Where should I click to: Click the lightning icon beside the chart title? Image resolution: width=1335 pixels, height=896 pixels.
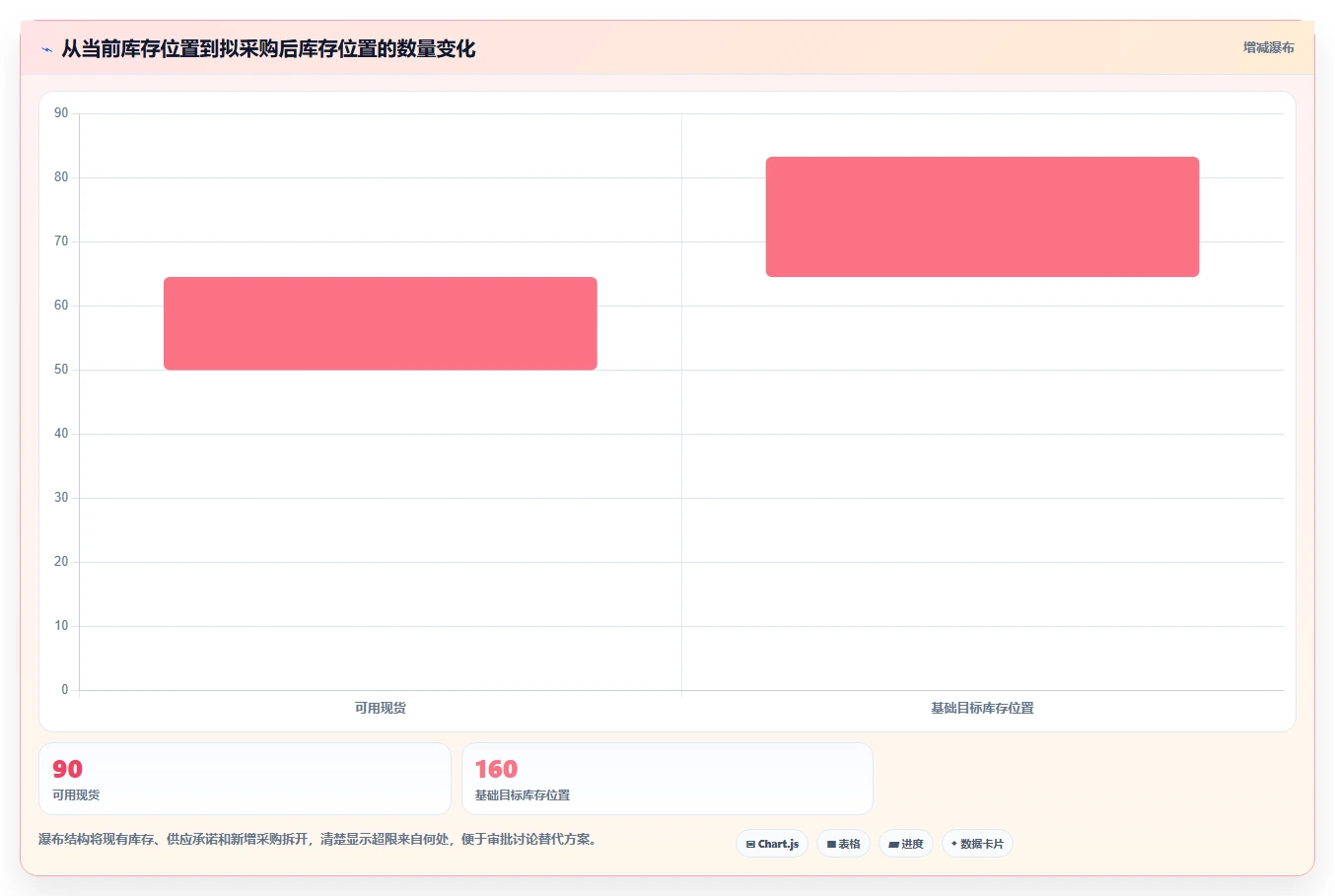(46, 49)
